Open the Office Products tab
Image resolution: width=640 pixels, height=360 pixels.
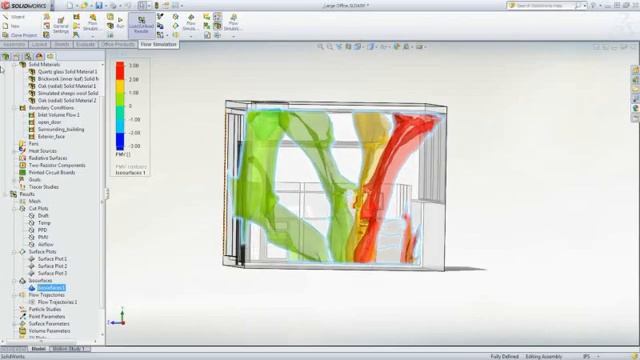coord(118,44)
